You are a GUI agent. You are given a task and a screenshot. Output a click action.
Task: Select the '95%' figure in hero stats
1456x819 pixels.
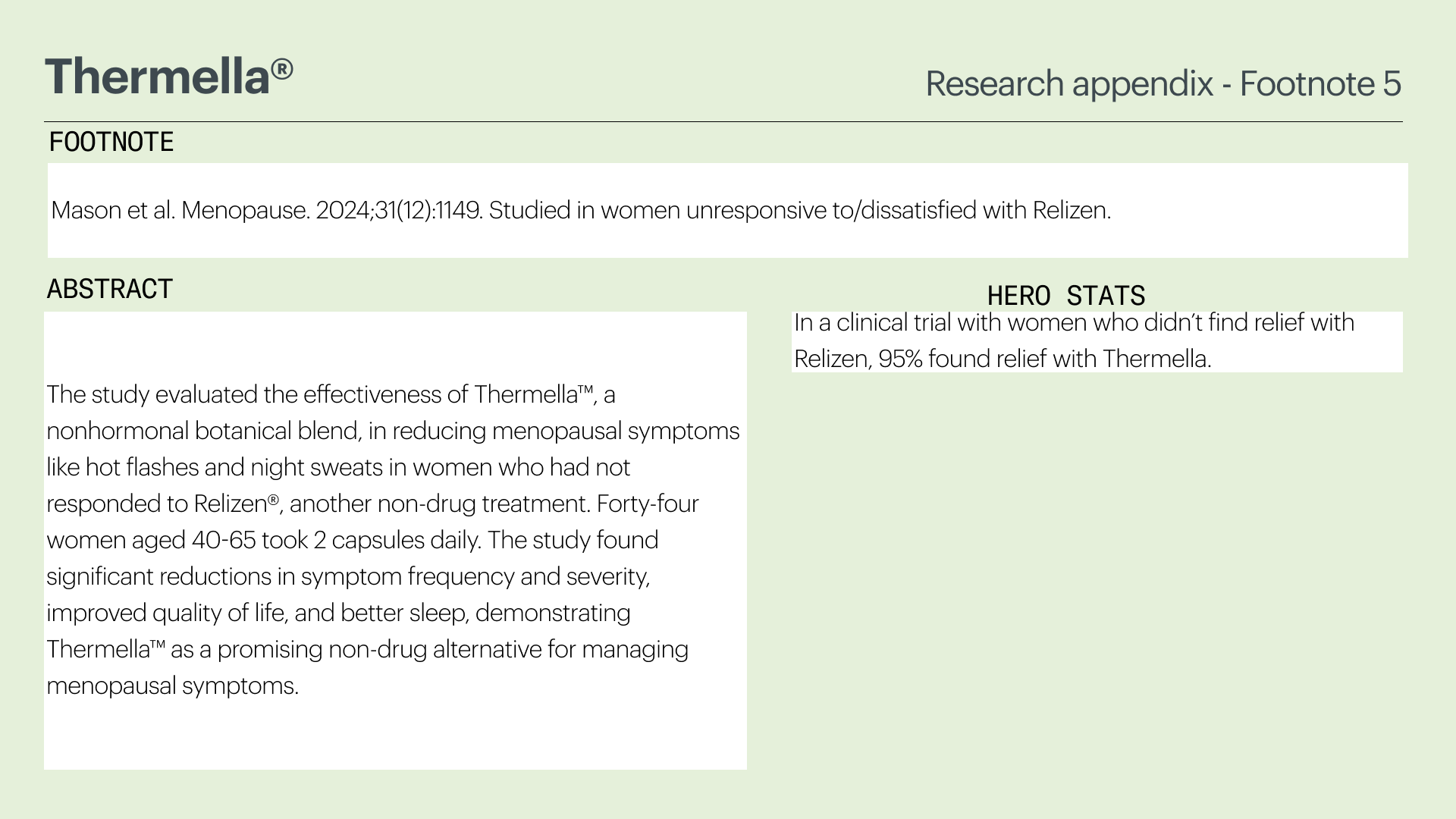point(900,359)
